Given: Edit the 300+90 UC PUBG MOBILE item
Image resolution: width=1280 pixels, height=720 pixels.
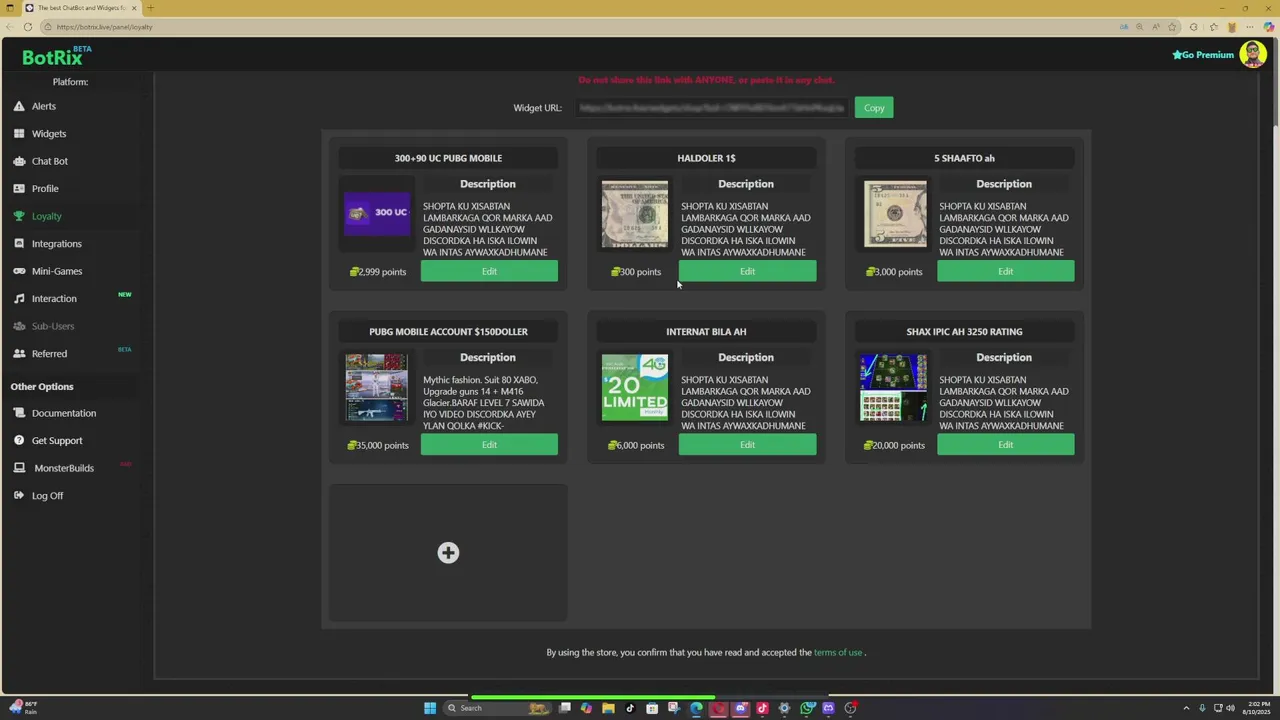Looking at the screenshot, I should point(489,271).
